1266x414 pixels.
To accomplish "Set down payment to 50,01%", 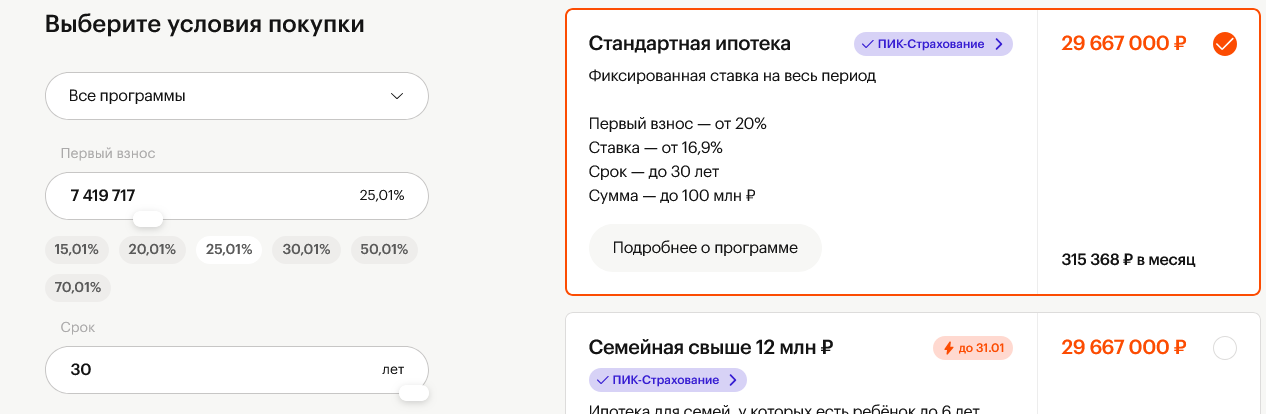I will (x=384, y=250).
